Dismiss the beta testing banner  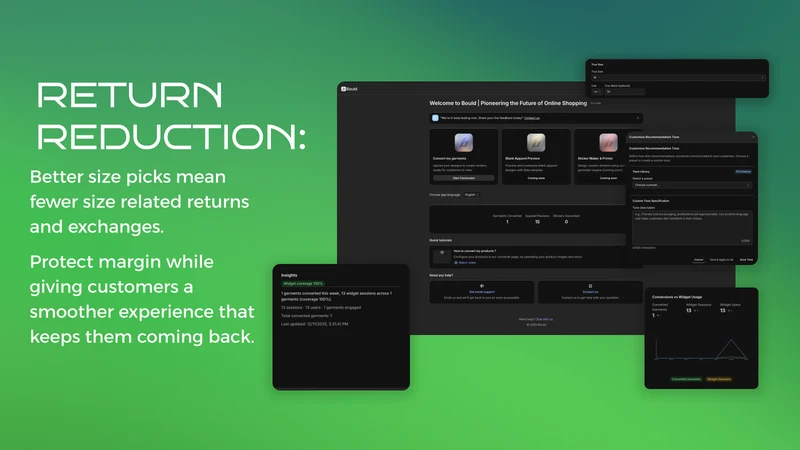637,118
